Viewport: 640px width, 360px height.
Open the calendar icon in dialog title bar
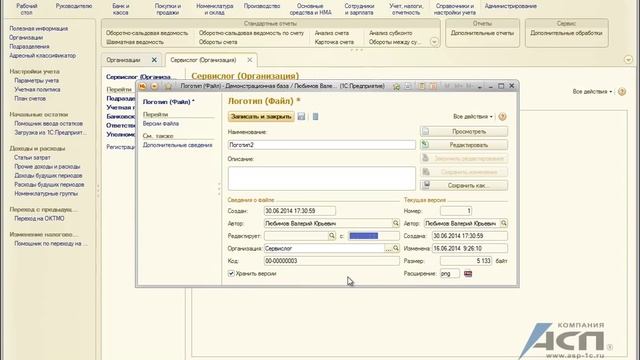(433, 86)
